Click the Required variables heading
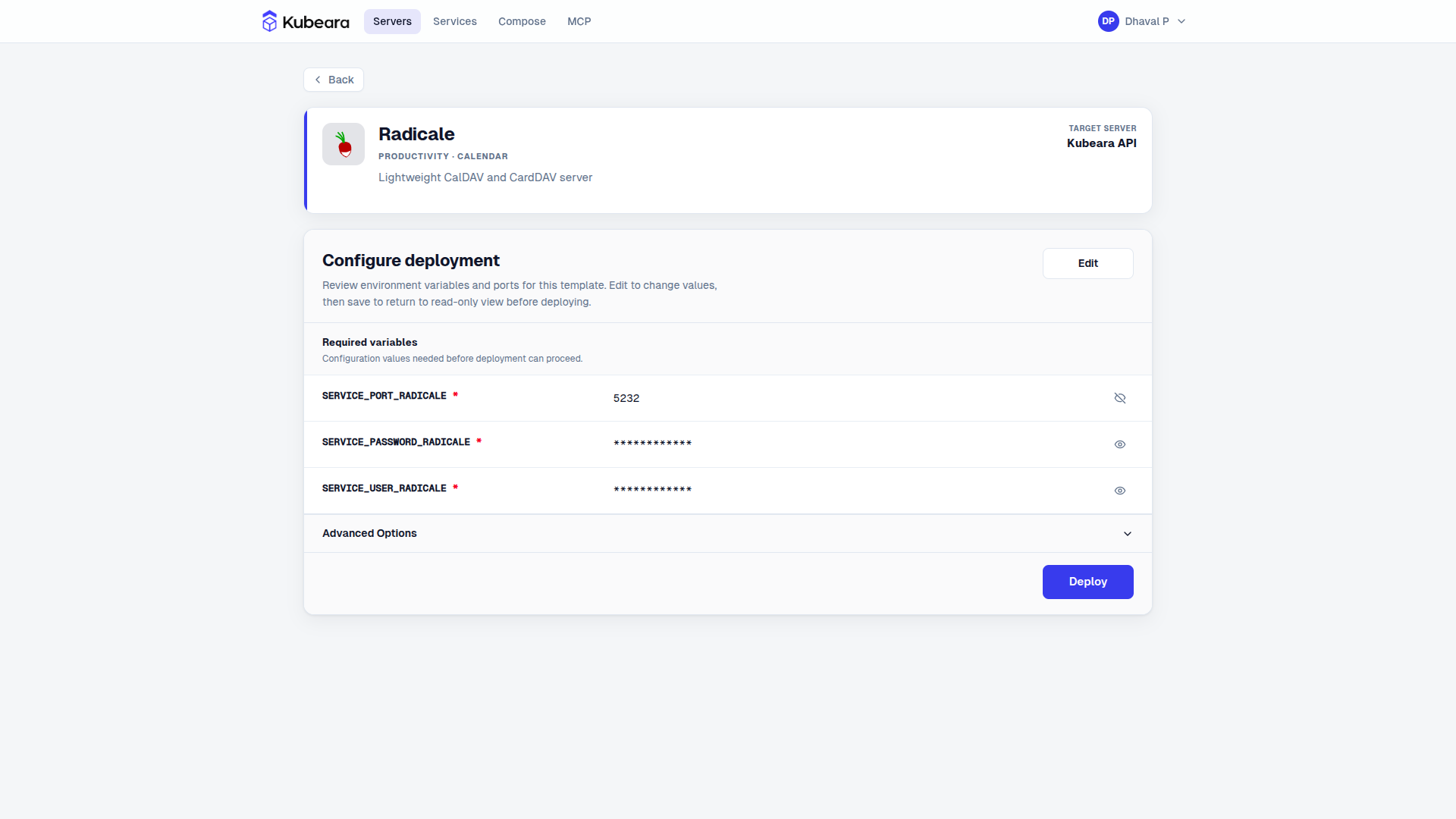The width and height of the screenshot is (1456, 819). (x=369, y=342)
